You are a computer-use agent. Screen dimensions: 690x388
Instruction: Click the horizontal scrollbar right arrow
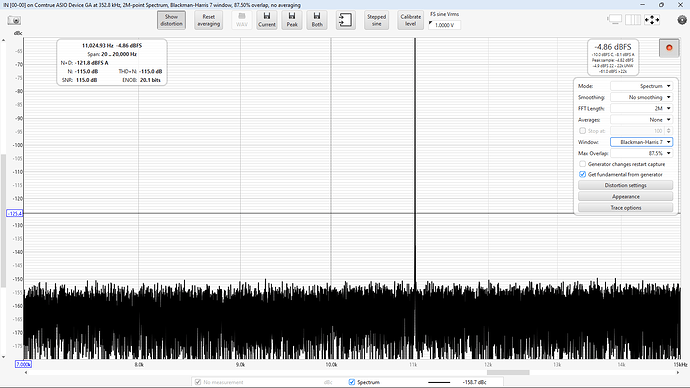click(678, 373)
